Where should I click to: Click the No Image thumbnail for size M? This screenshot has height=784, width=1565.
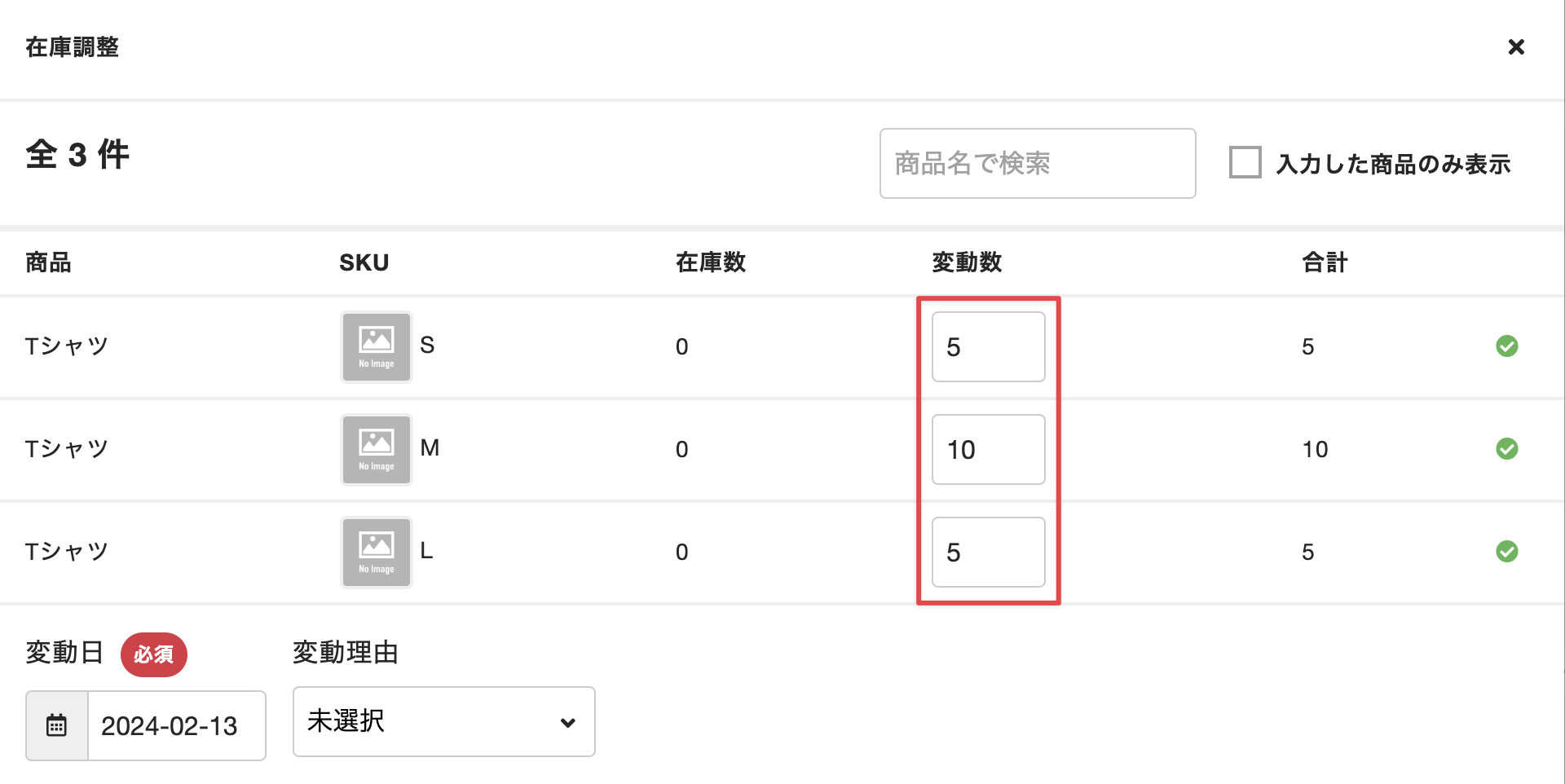click(377, 450)
